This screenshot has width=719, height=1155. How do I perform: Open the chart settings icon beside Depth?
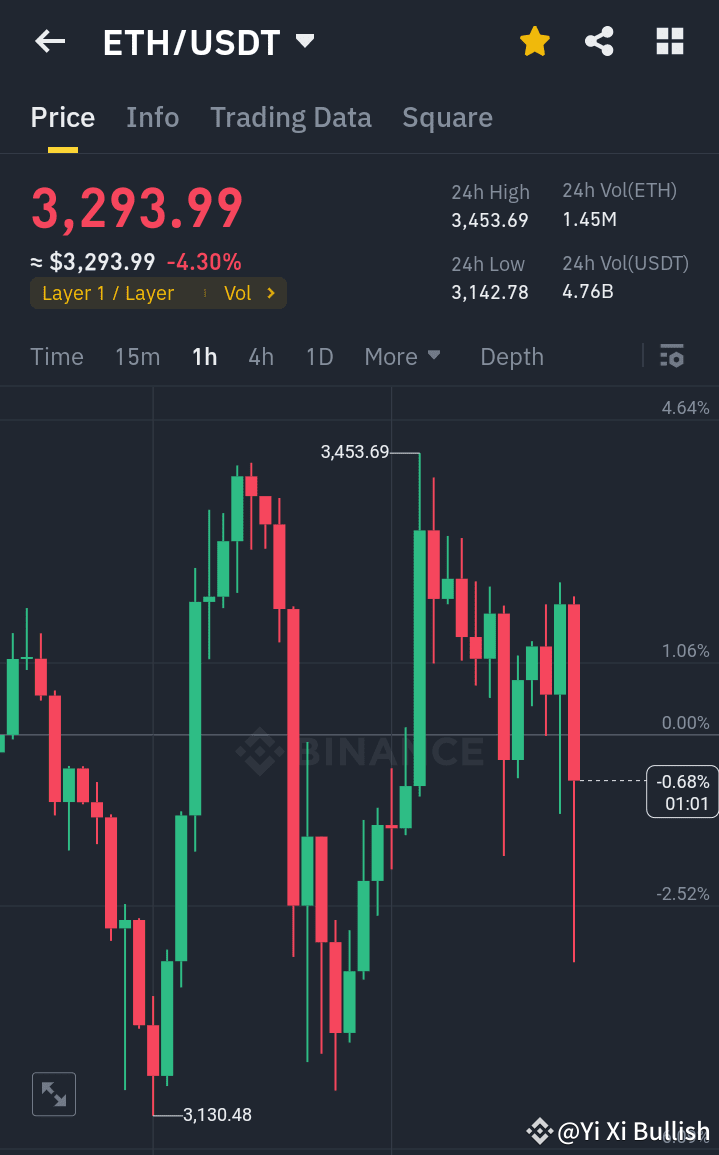pyautogui.click(x=671, y=356)
